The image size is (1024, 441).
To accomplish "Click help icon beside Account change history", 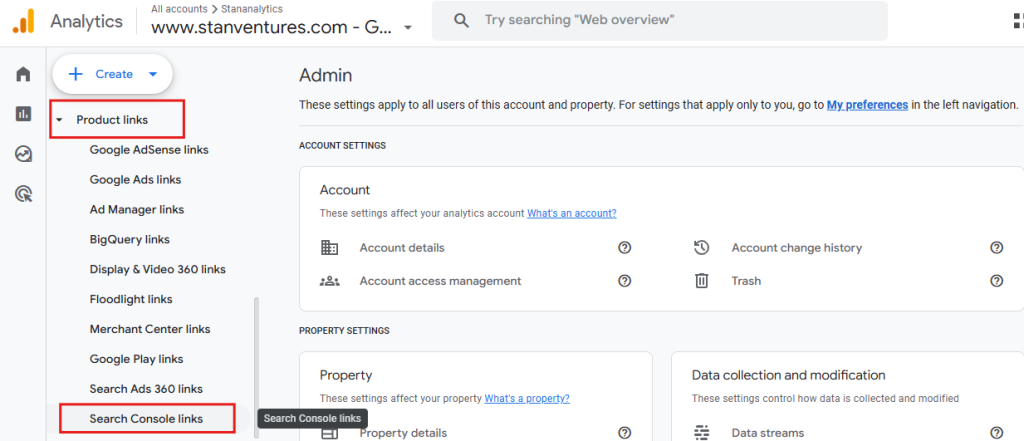I will tap(996, 248).
